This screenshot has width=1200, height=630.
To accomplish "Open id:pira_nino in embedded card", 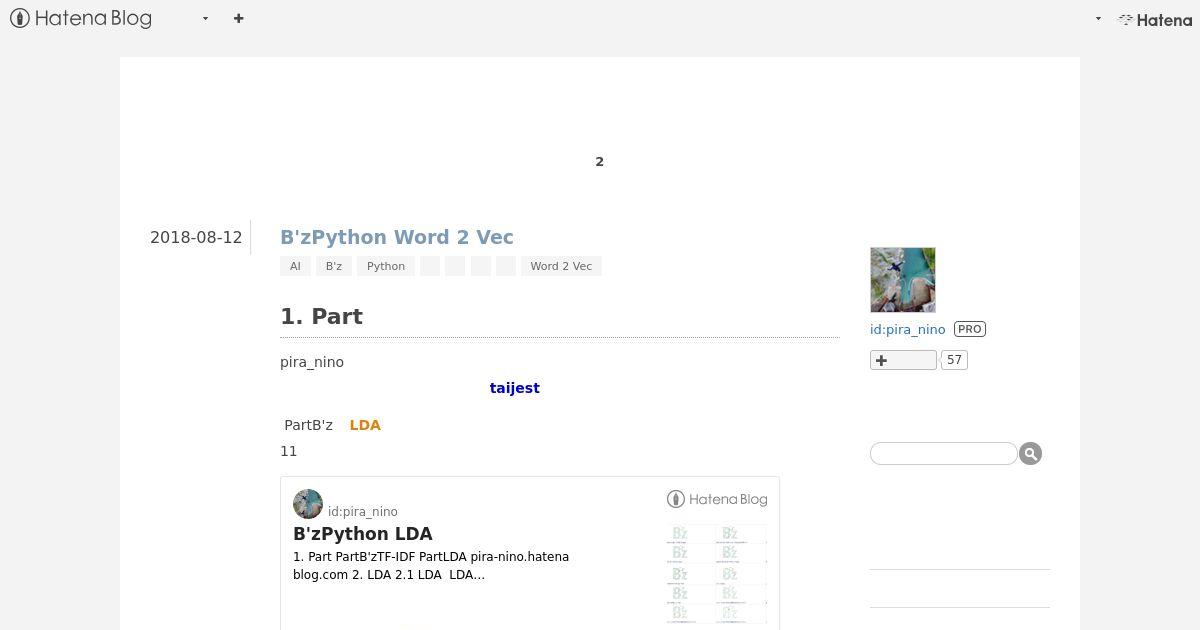I will 363,512.
